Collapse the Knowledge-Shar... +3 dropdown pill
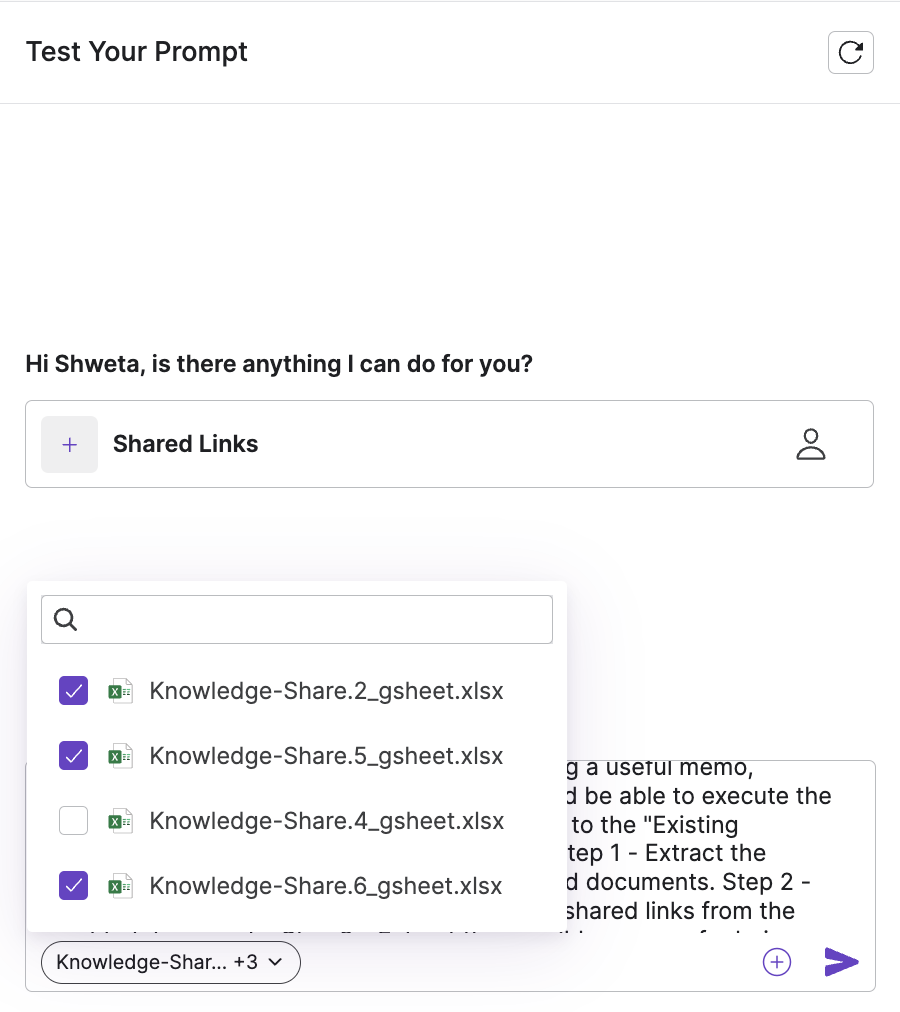 coord(170,962)
